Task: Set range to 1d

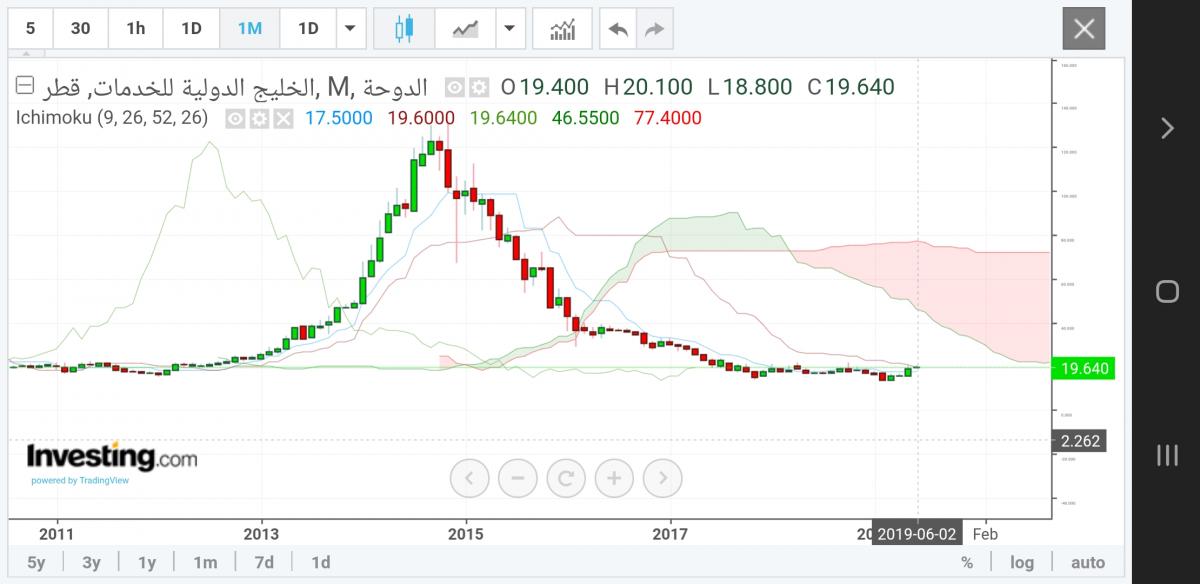Action: point(321,563)
